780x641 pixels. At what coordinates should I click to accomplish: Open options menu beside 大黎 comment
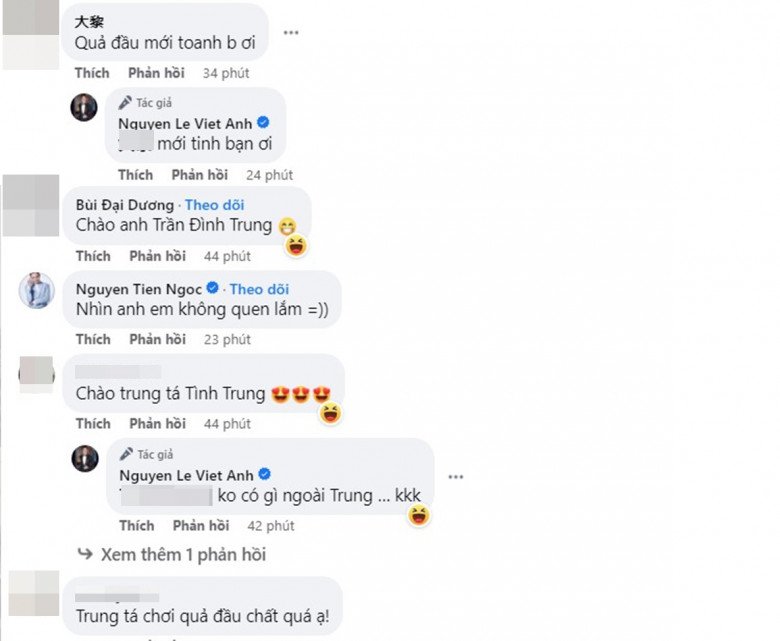[x=291, y=33]
